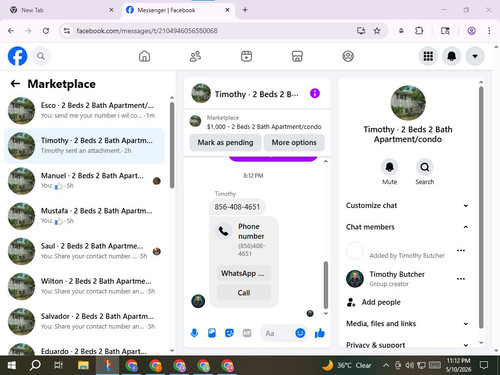Open options dots beside Added by Timothy Butcher

461,250
